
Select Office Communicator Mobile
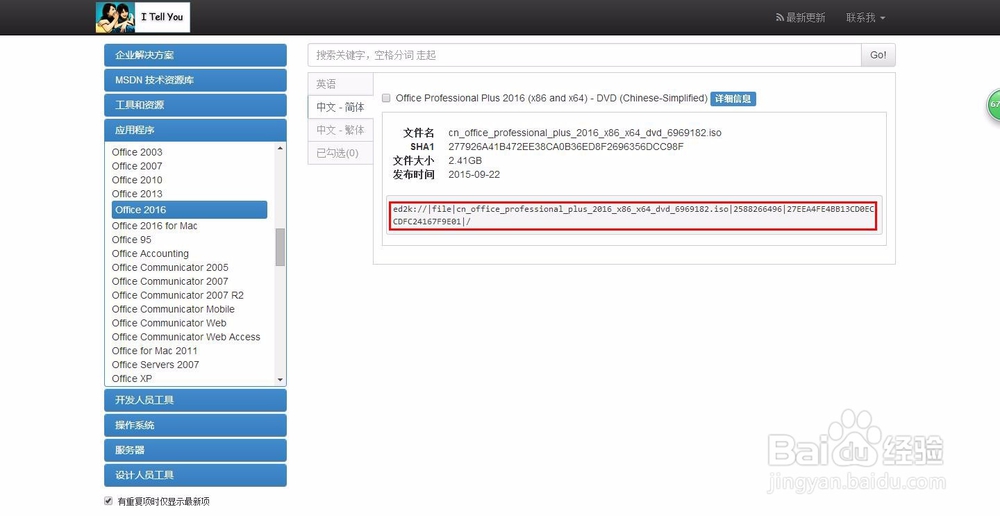[173, 309]
